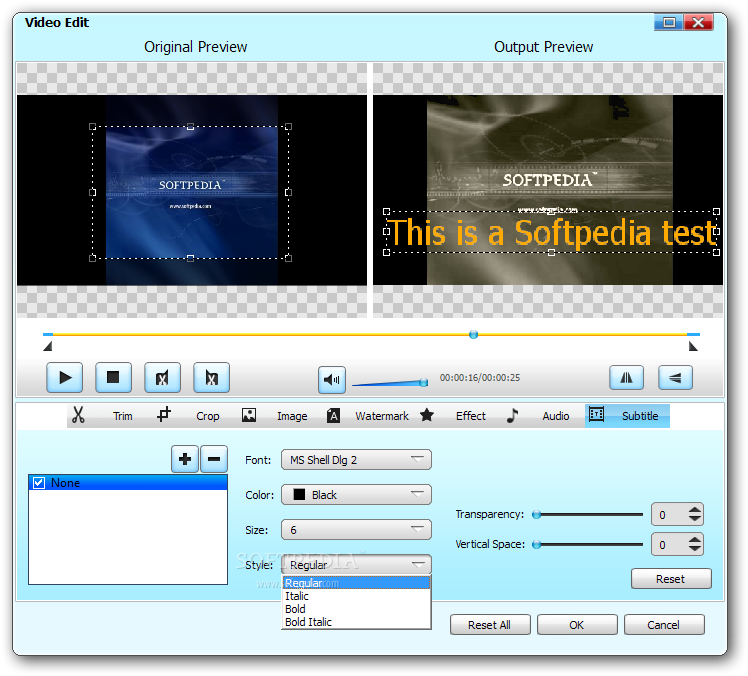Add a subtitle with plus button

pyautogui.click(x=185, y=459)
